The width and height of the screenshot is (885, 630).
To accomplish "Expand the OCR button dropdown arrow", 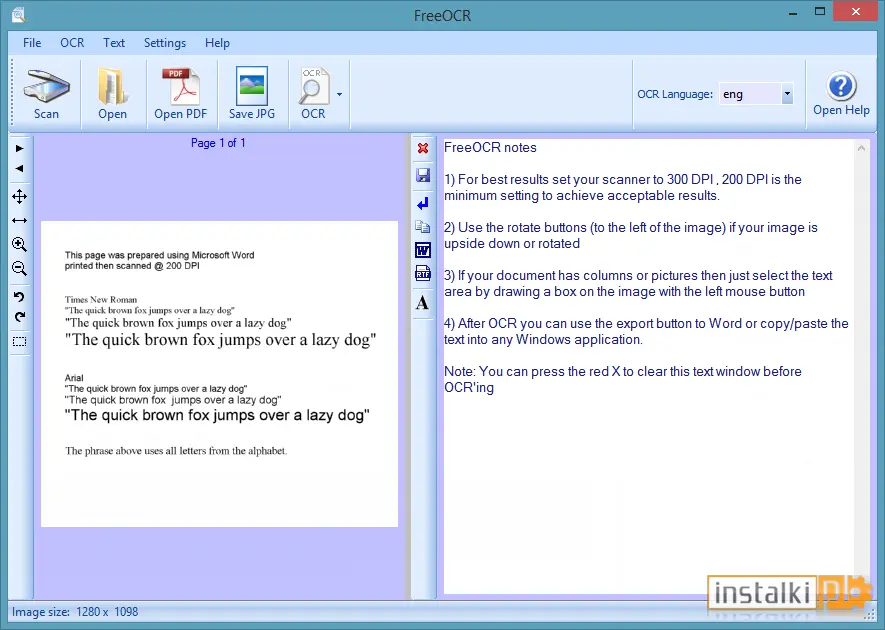I will point(339,94).
